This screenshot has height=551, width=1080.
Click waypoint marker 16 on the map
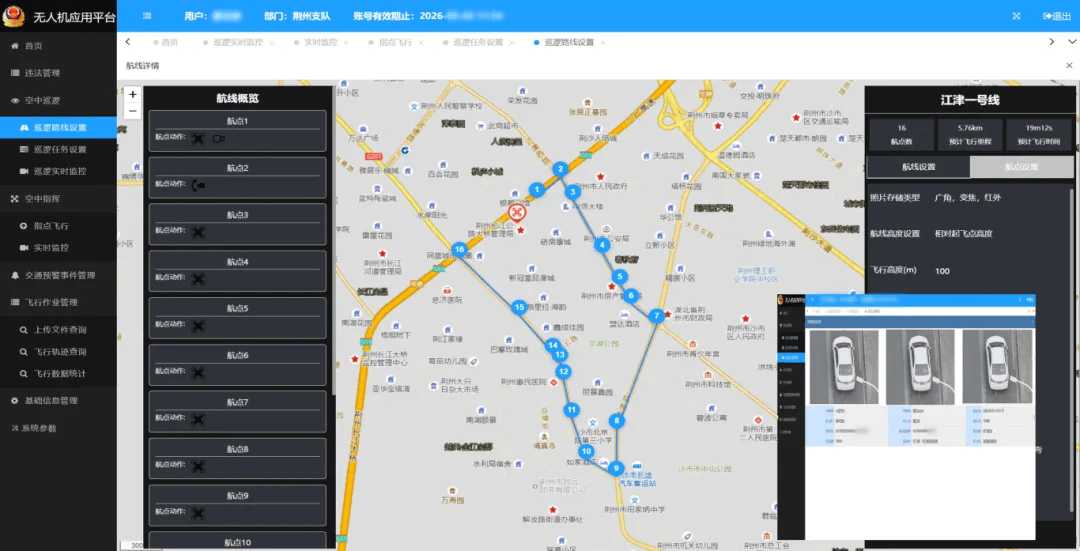coord(459,249)
